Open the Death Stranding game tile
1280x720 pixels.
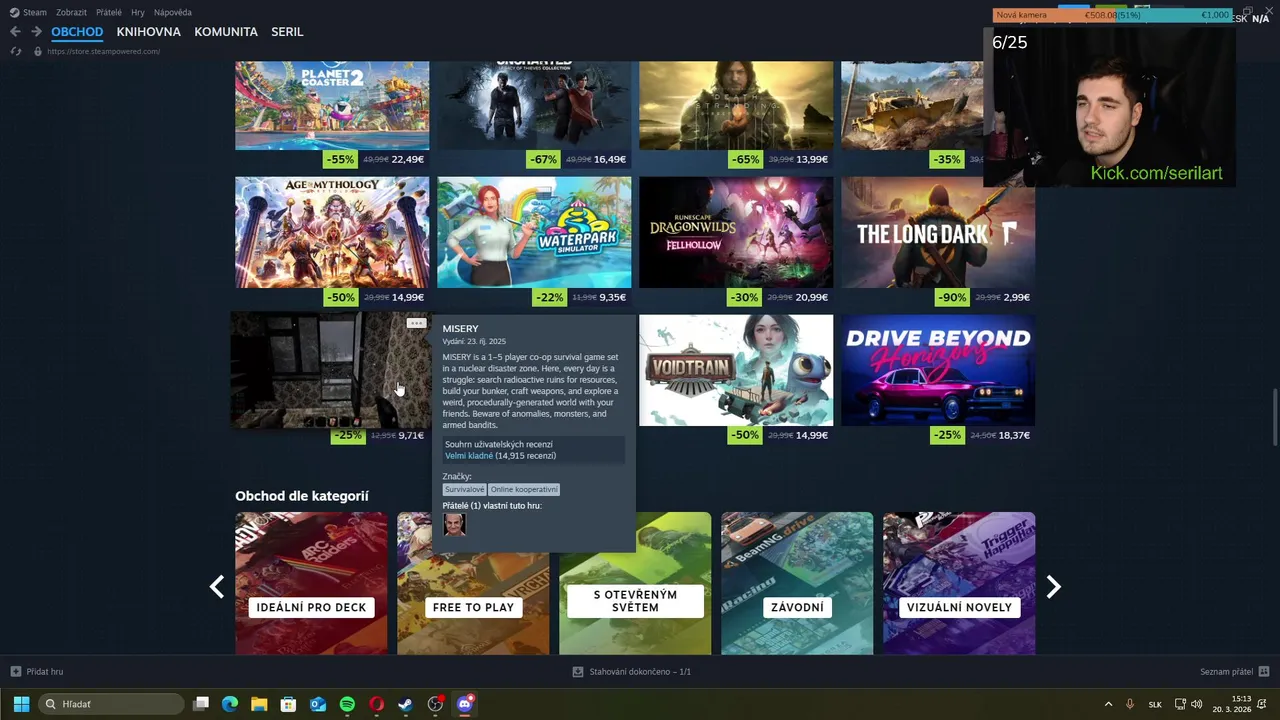coord(736,105)
